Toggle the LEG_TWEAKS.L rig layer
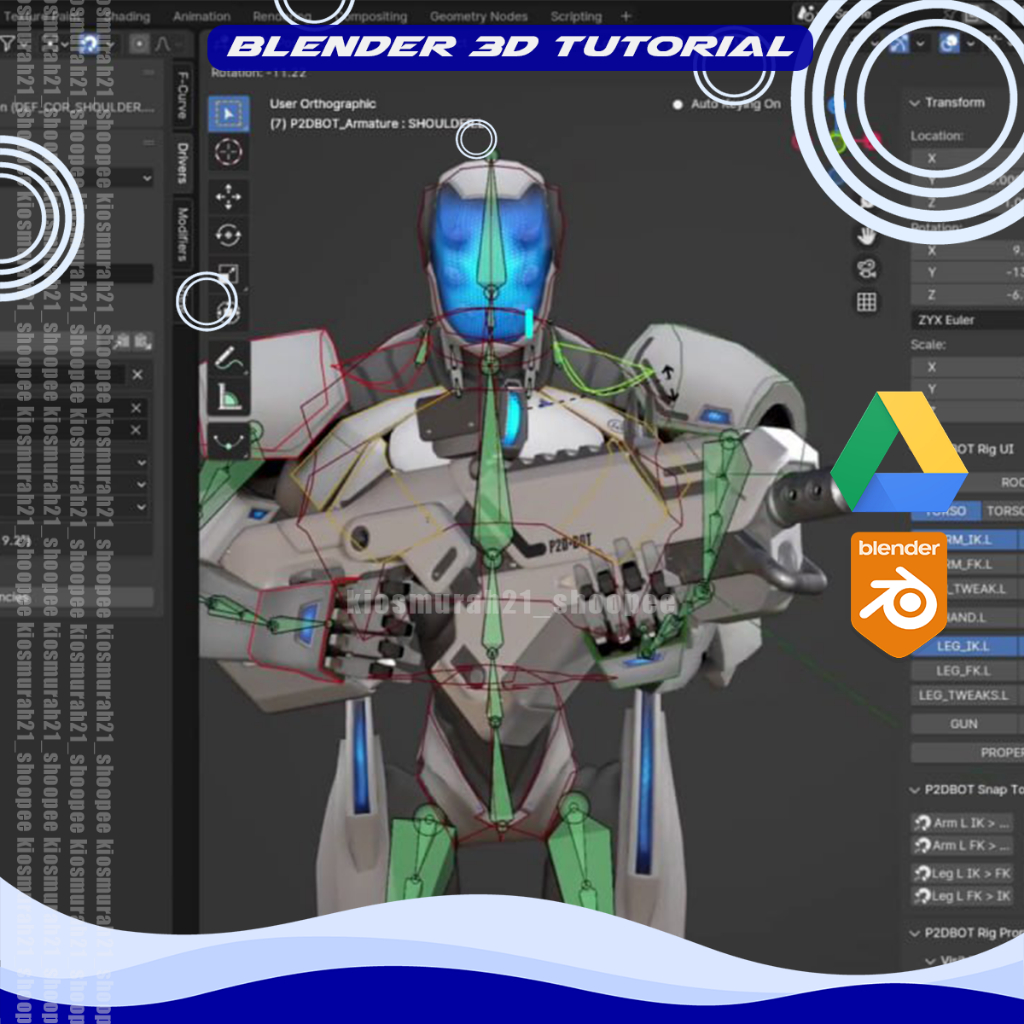This screenshot has height=1024, width=1024. coord(965,696)
